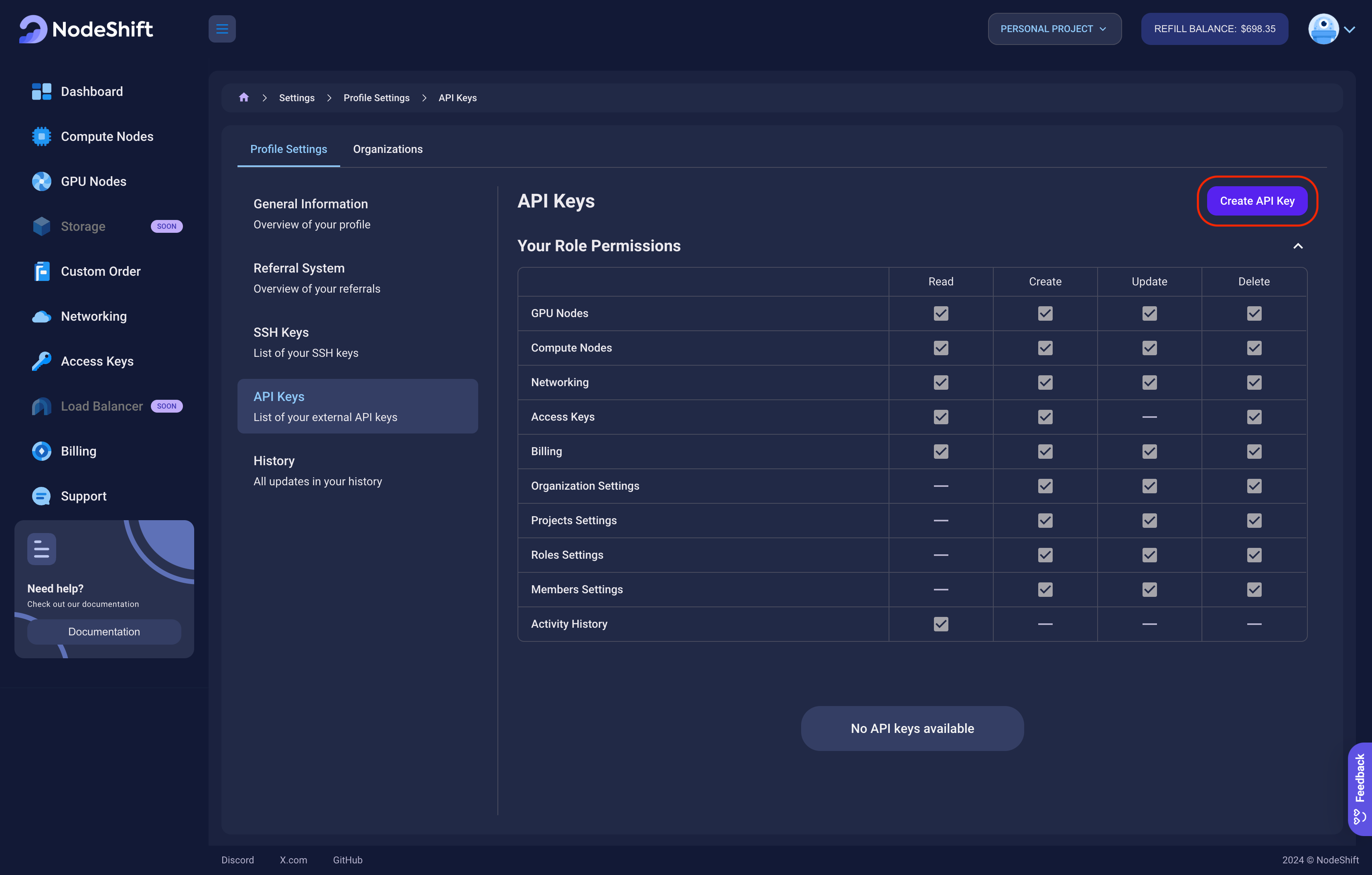Select the Profile Settings tab

288,148
